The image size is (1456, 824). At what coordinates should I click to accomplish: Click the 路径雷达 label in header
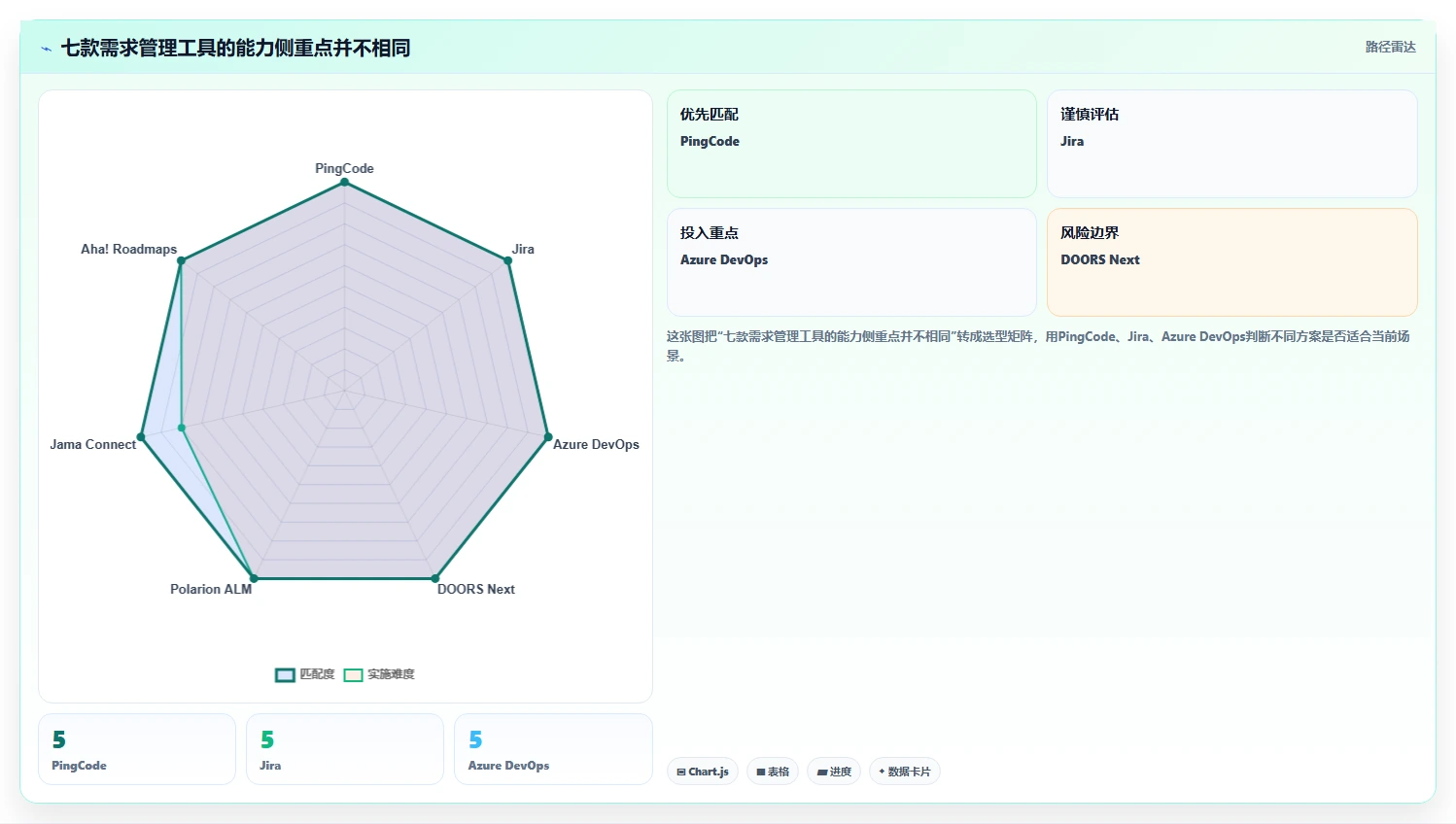pos(1390,47)
